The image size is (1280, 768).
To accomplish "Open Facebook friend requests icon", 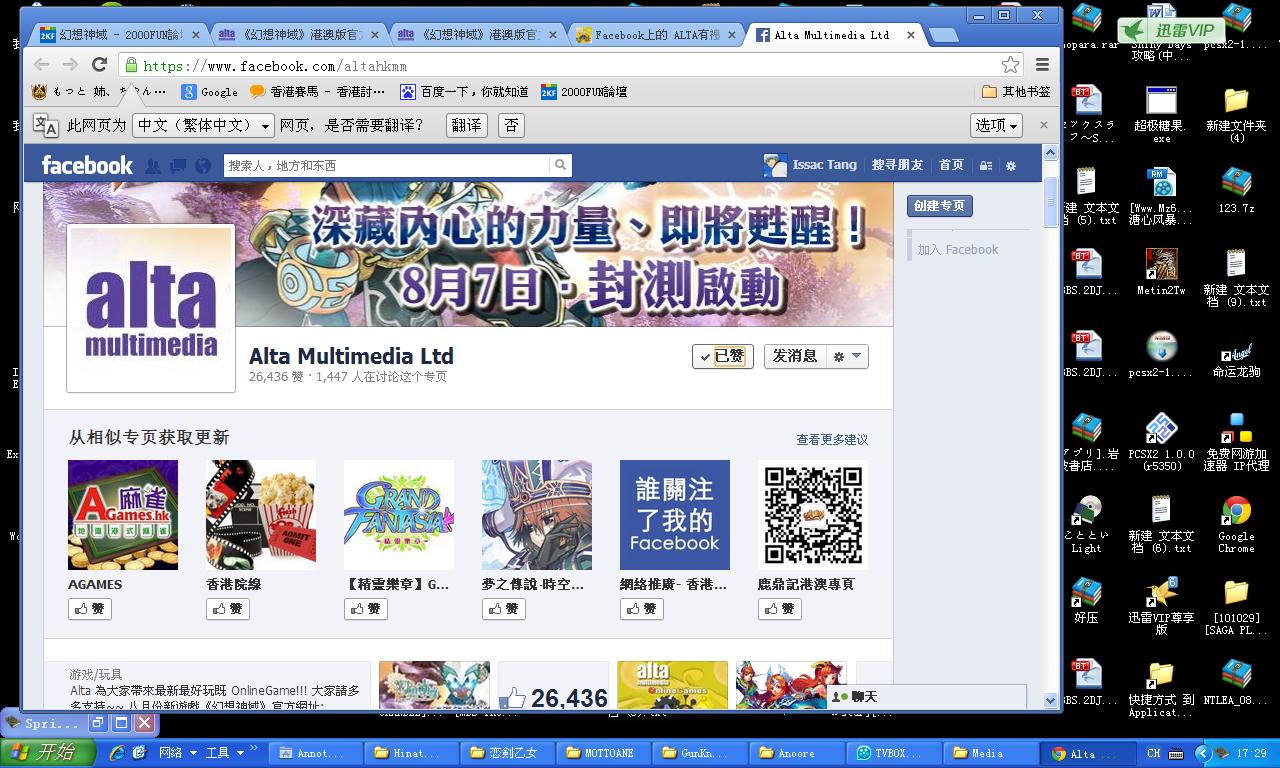I will point(153,166).
